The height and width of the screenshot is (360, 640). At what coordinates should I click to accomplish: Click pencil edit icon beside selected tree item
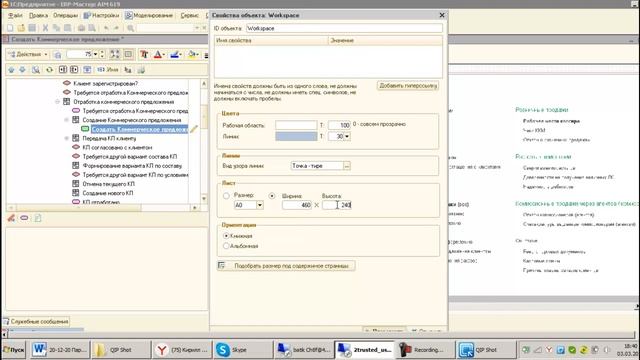[x=194, y=129]
